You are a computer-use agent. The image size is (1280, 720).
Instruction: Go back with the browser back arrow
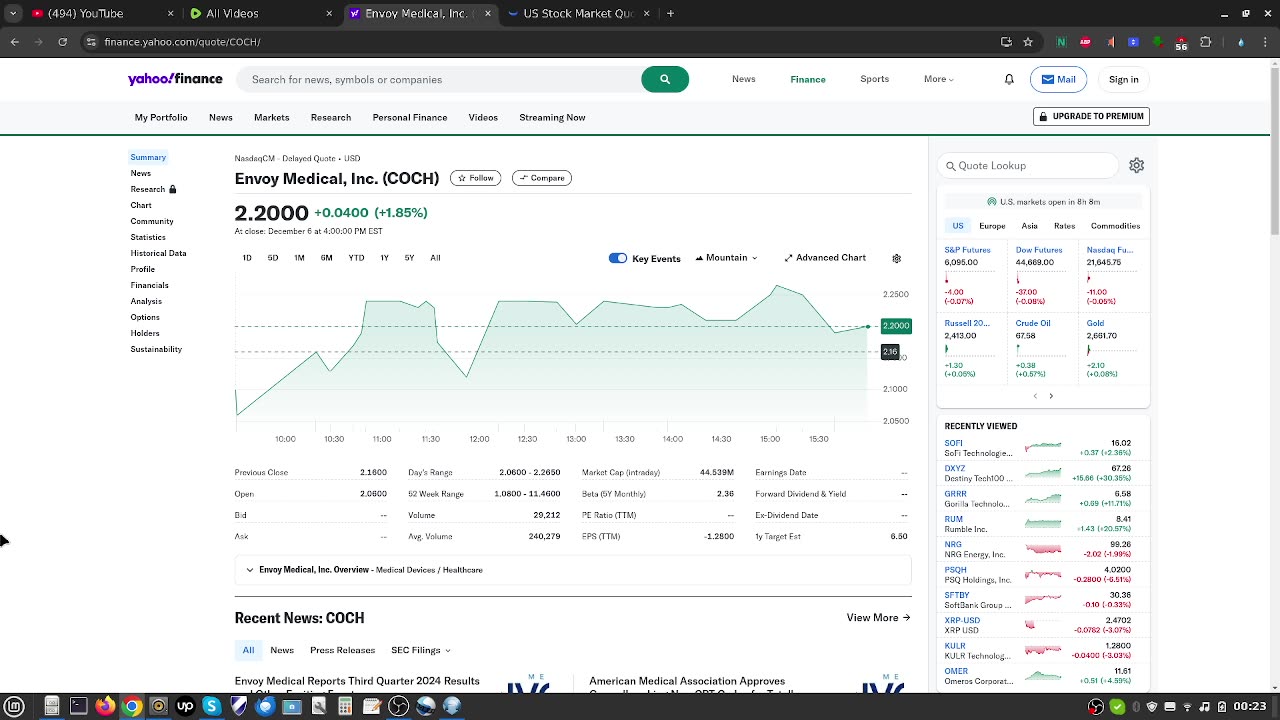point(15,42)
